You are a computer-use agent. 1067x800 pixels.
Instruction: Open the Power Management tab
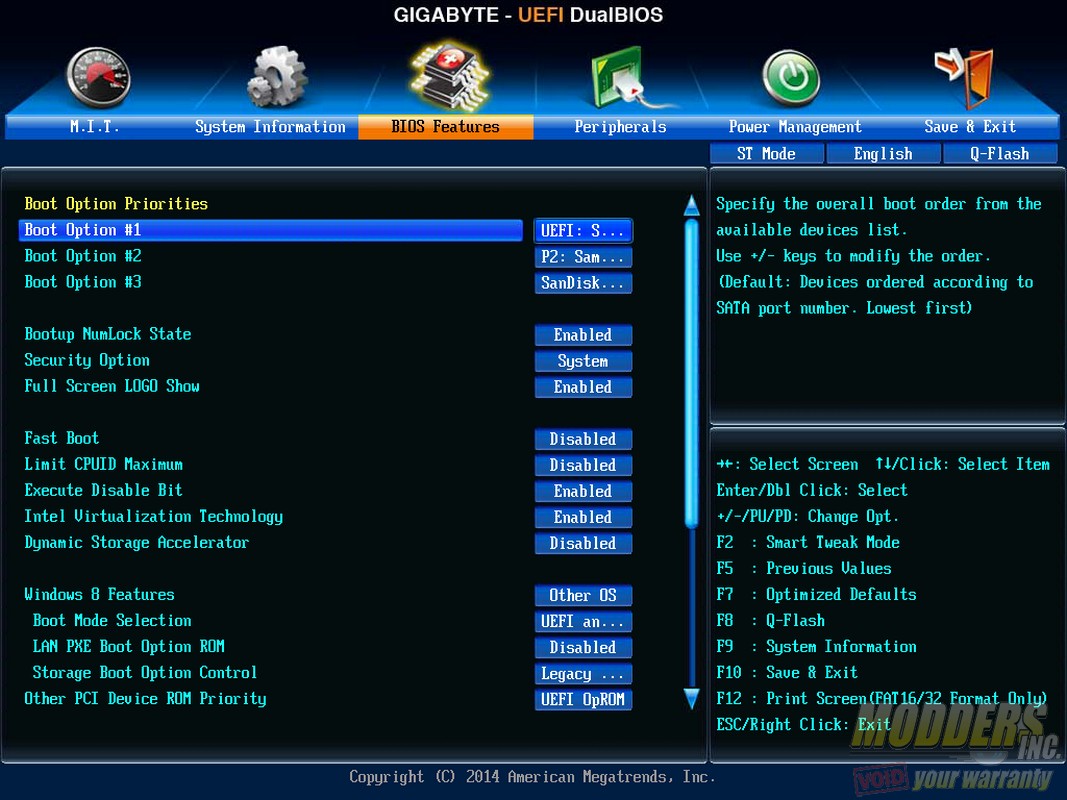[795, 127]
